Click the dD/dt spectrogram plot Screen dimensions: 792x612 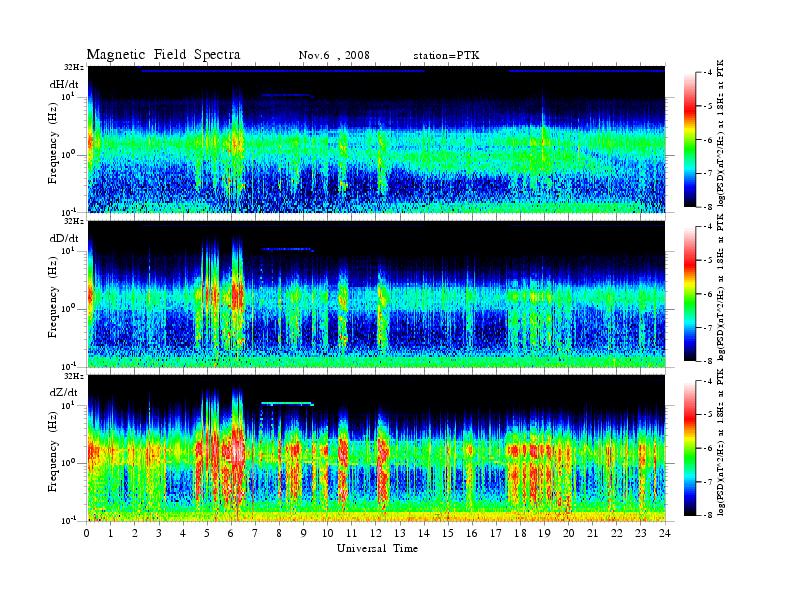(376, 294)
